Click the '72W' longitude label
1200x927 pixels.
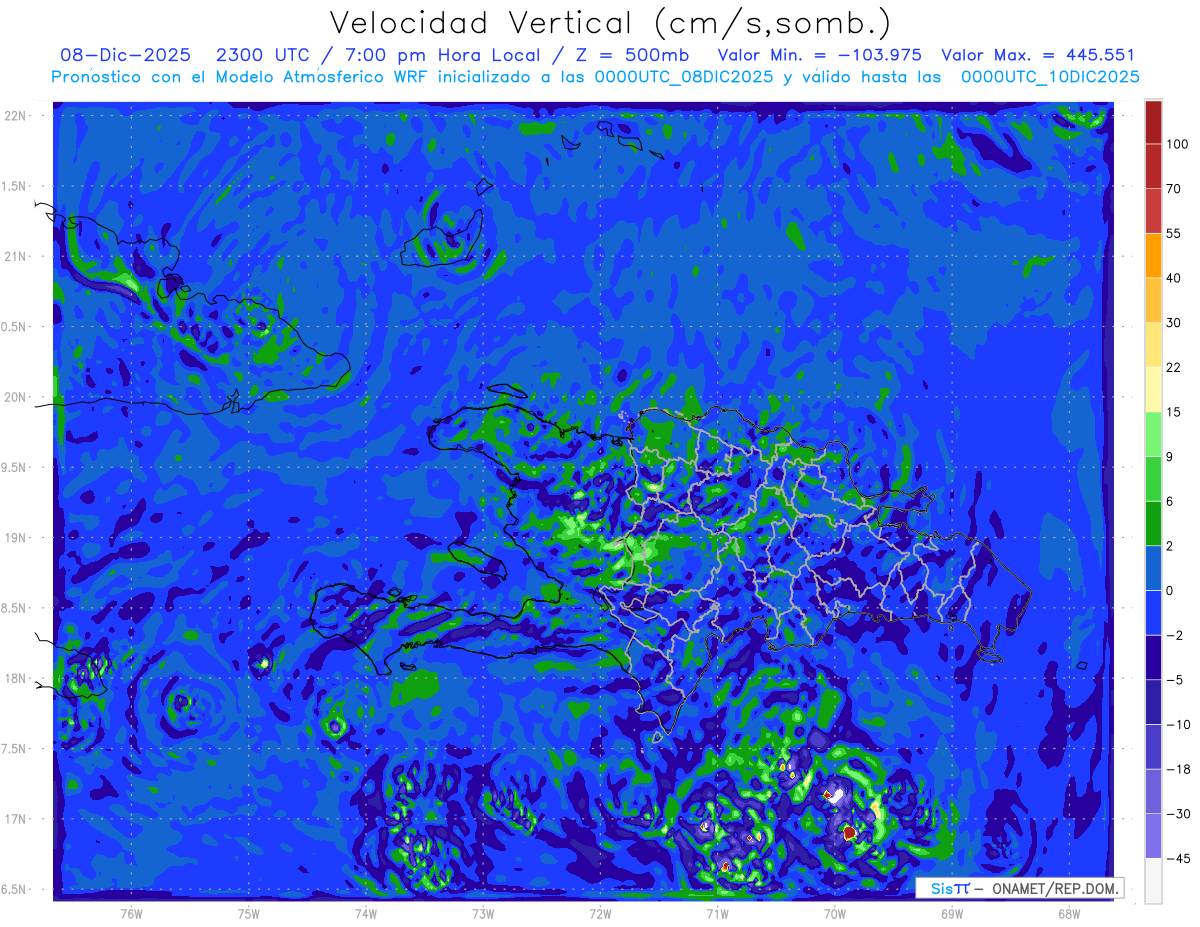tap(600, 913)
